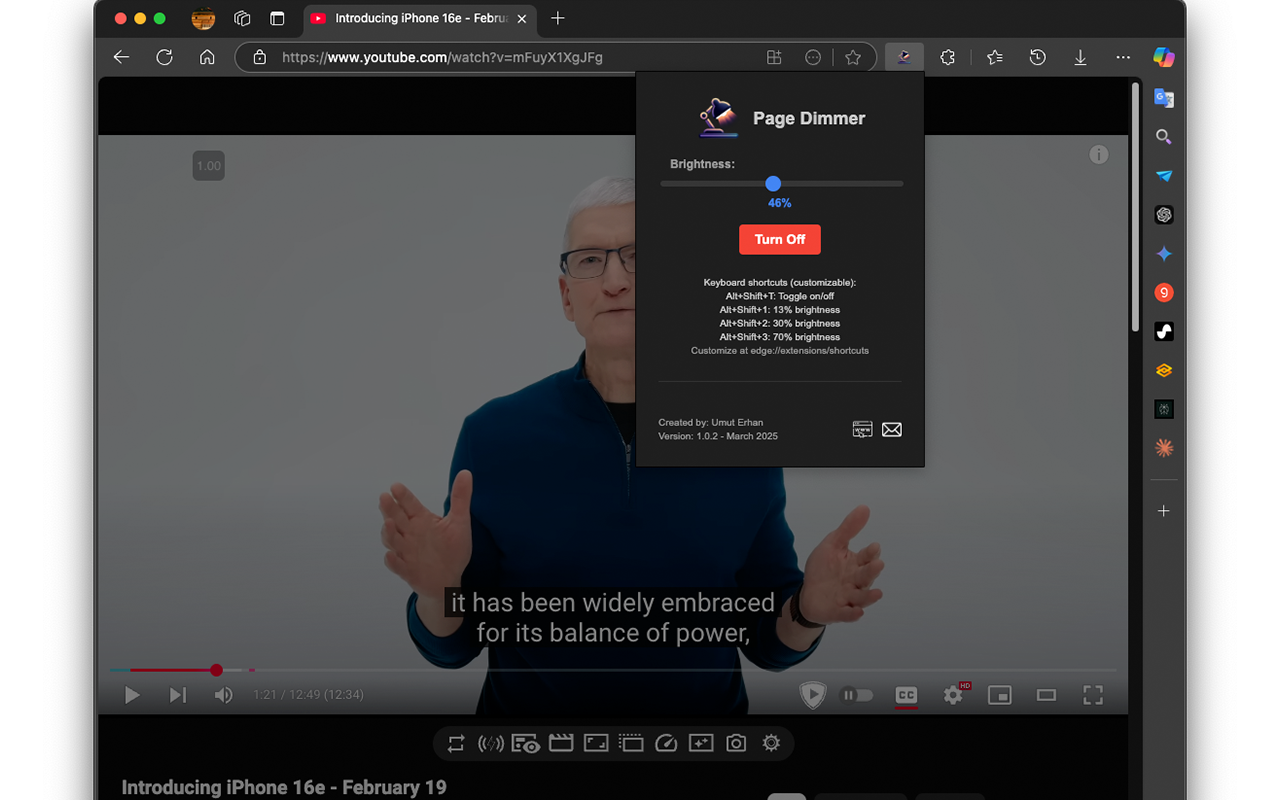The height and width of the screenshot is (800, 1280).
Task: Click the video title Introducing iPhone 16e
Action: coord(284,788)
